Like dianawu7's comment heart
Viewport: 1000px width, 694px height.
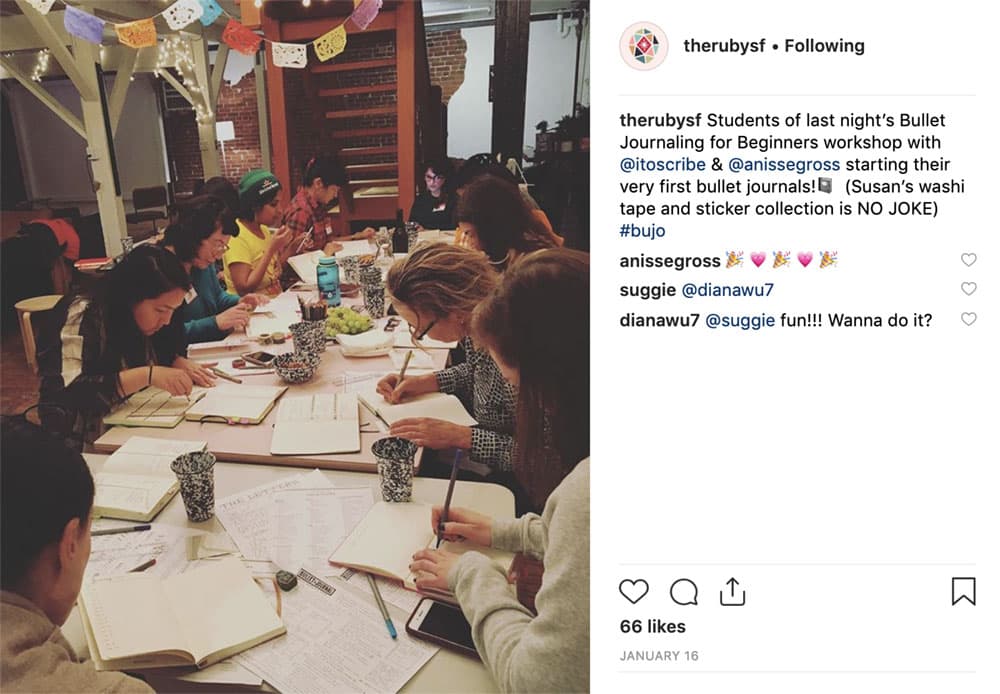(x=968, y=319)
